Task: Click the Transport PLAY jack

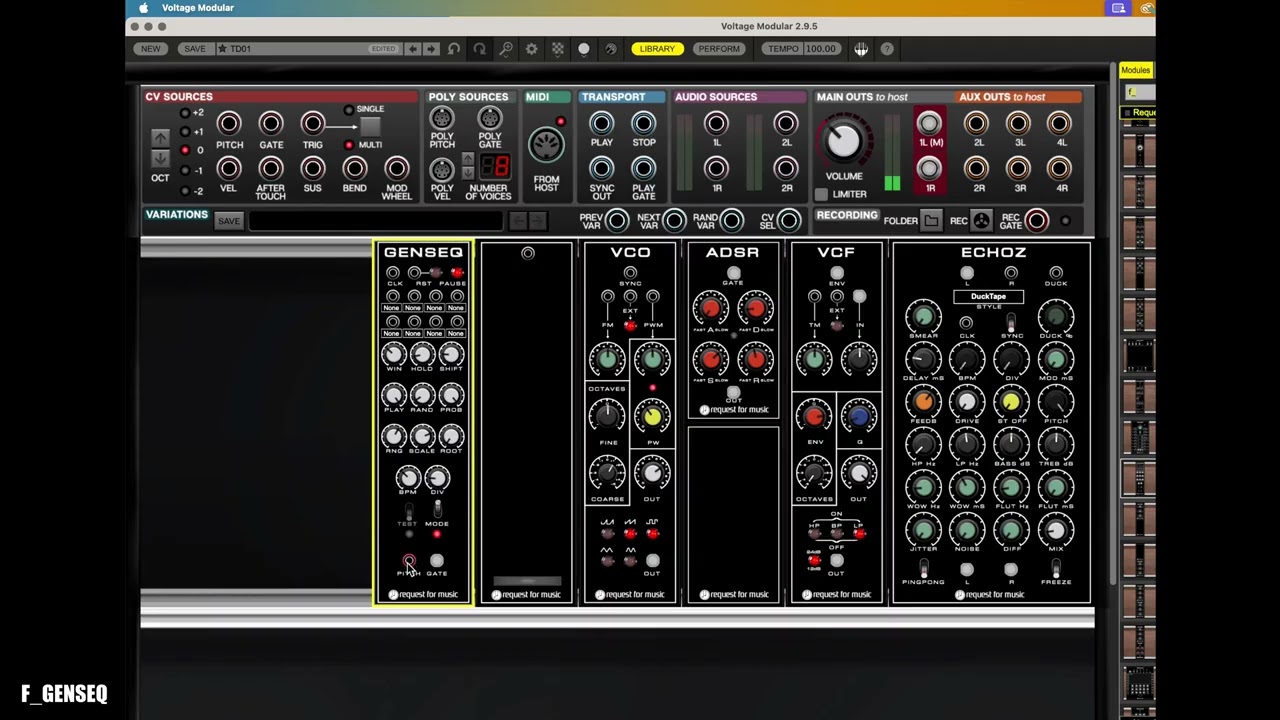Action: (602, 123)
